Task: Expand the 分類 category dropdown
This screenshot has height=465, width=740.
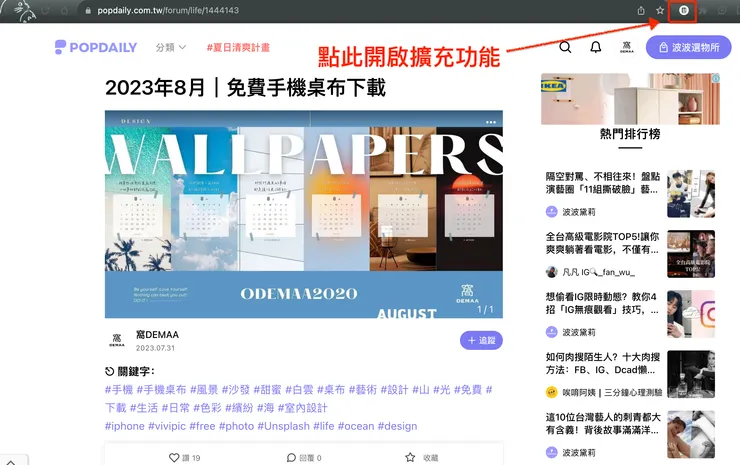Action: point(171,47)
